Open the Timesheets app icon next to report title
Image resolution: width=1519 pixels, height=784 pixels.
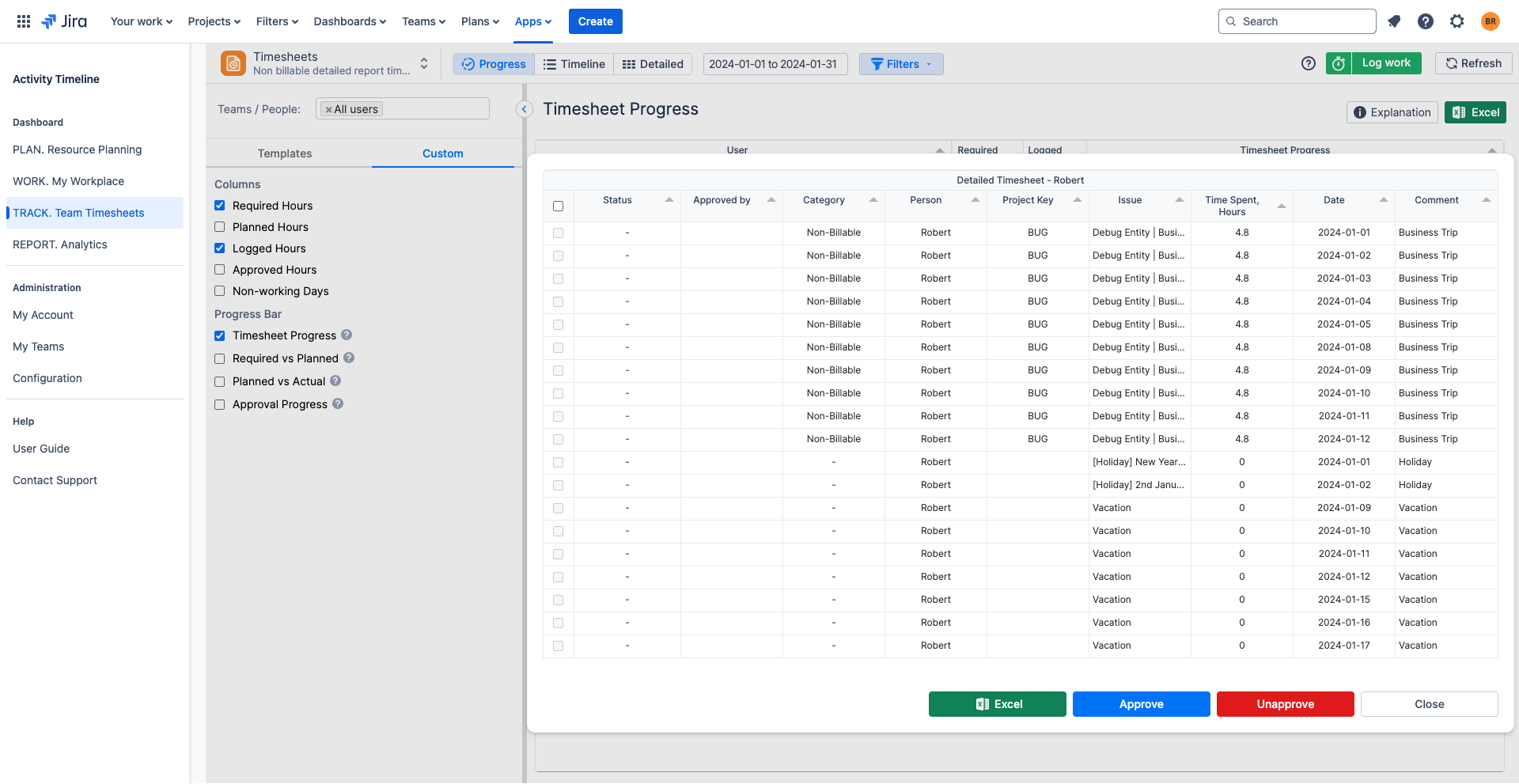click(233, 62)
